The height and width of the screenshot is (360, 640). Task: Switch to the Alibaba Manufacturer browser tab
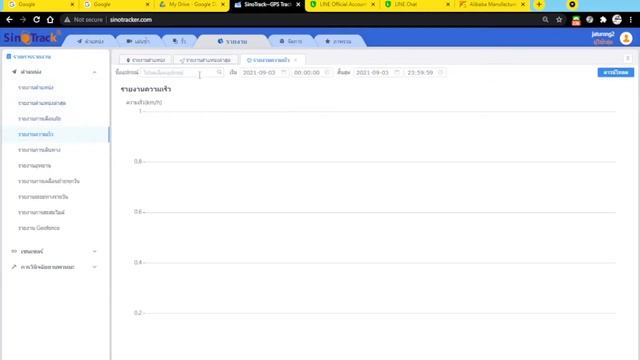[x=492, y=4]
